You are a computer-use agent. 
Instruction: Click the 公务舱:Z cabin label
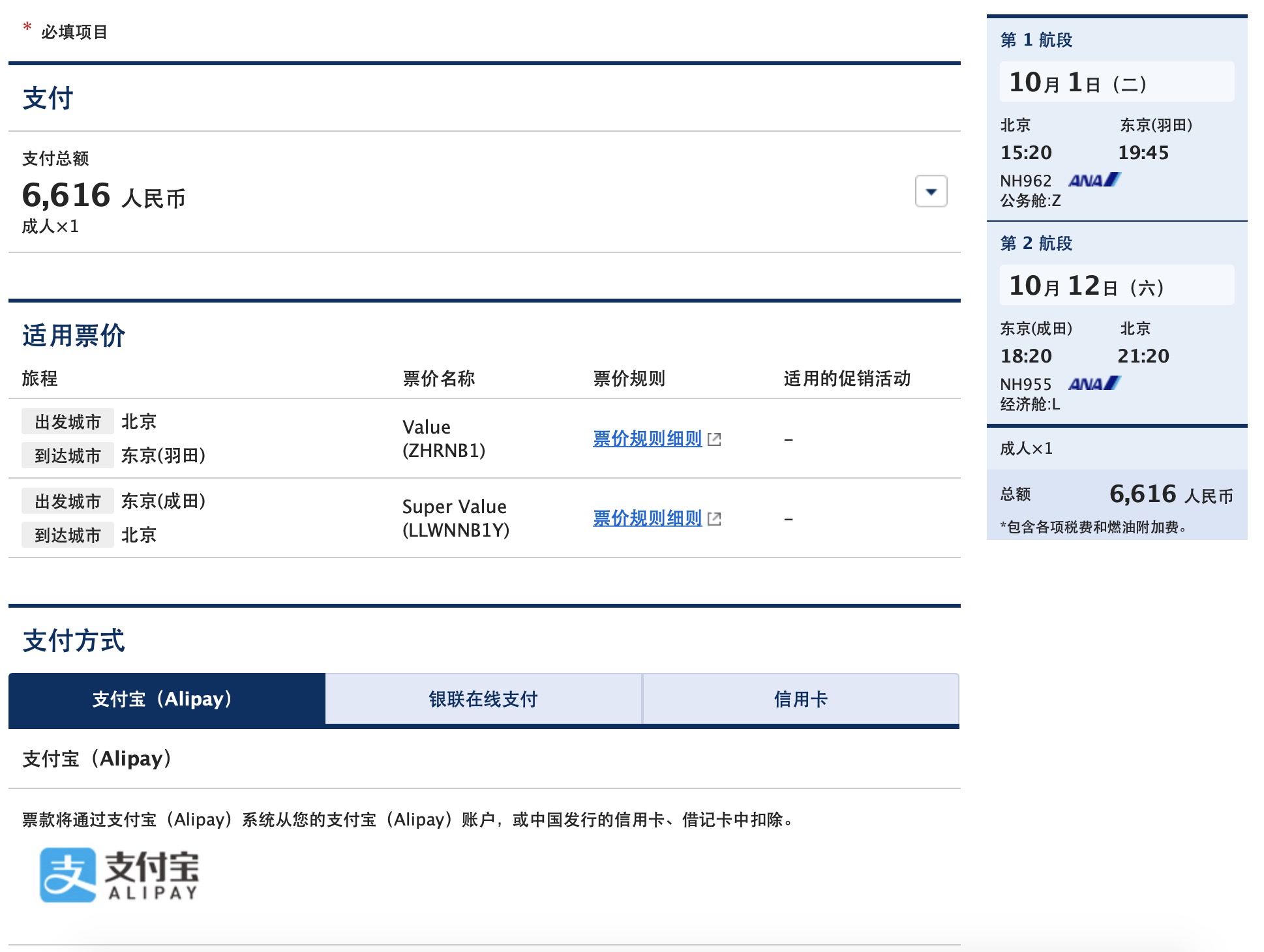pos(1031,201)
